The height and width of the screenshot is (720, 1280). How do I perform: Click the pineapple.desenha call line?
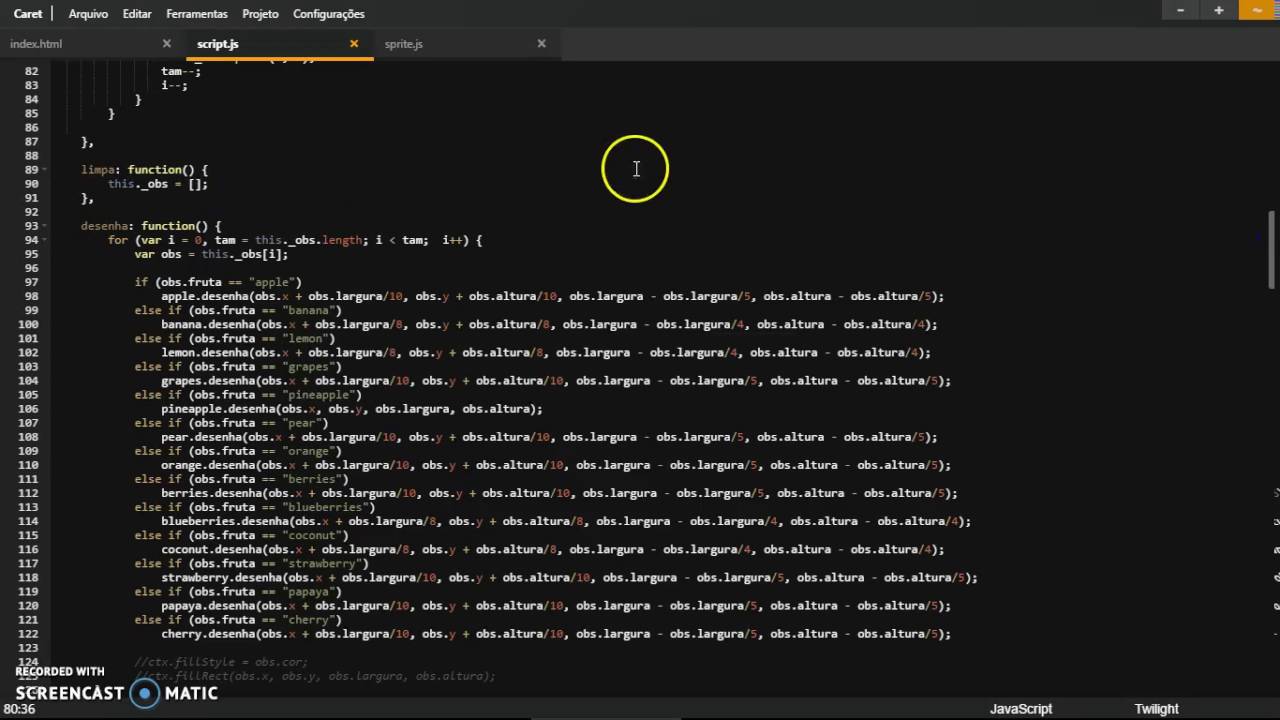coord(352,409)
